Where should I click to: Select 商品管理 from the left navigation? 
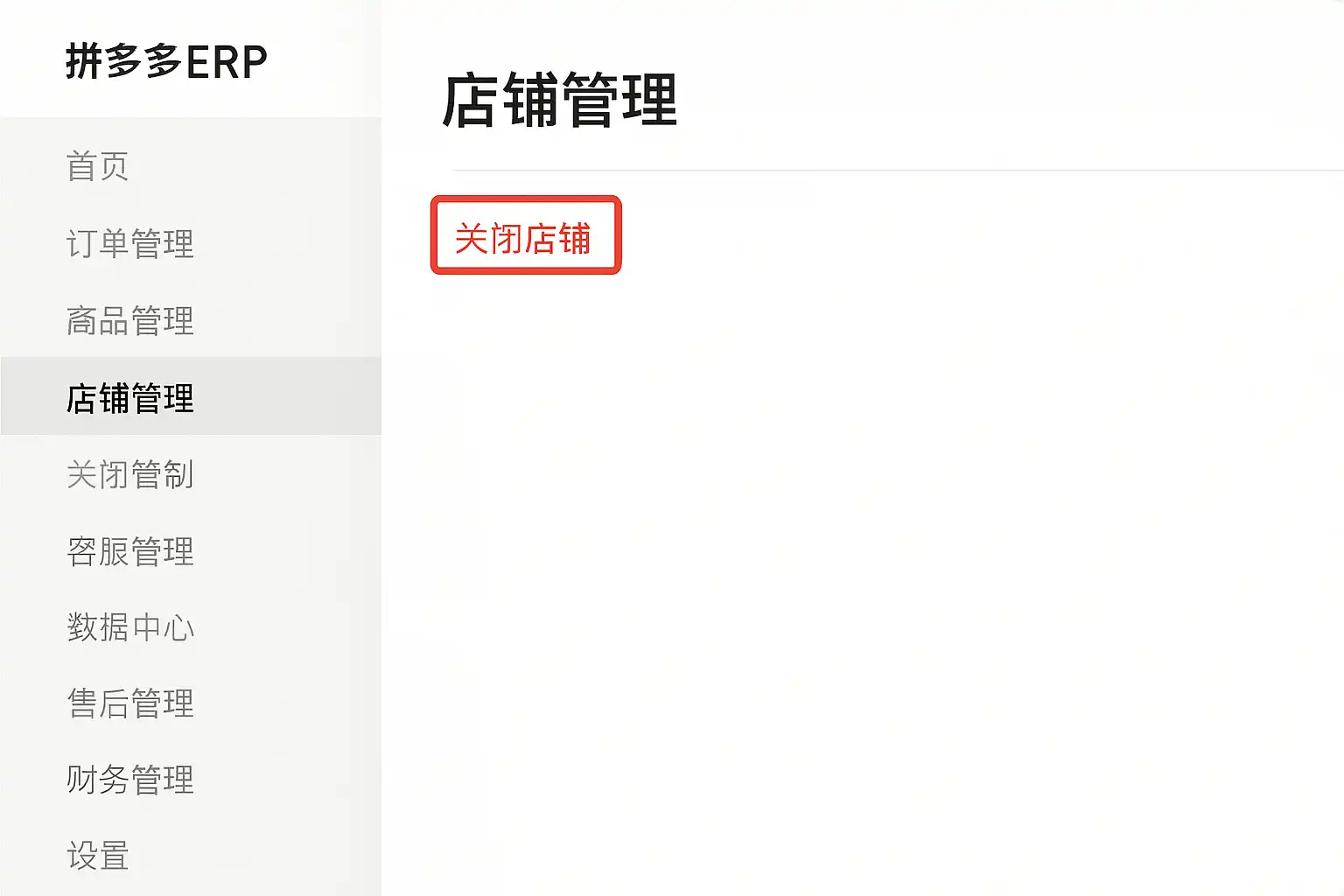pos(191,320)
